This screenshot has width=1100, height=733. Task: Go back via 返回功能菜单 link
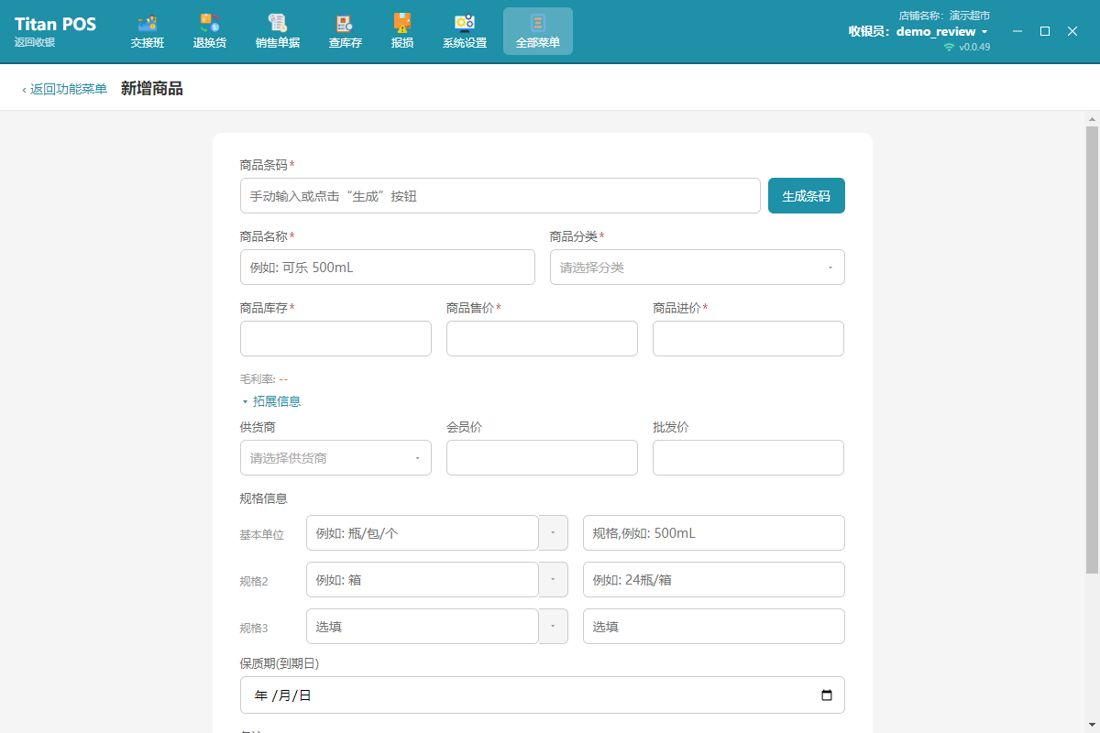pyautogui.click(x=65, y=89)
